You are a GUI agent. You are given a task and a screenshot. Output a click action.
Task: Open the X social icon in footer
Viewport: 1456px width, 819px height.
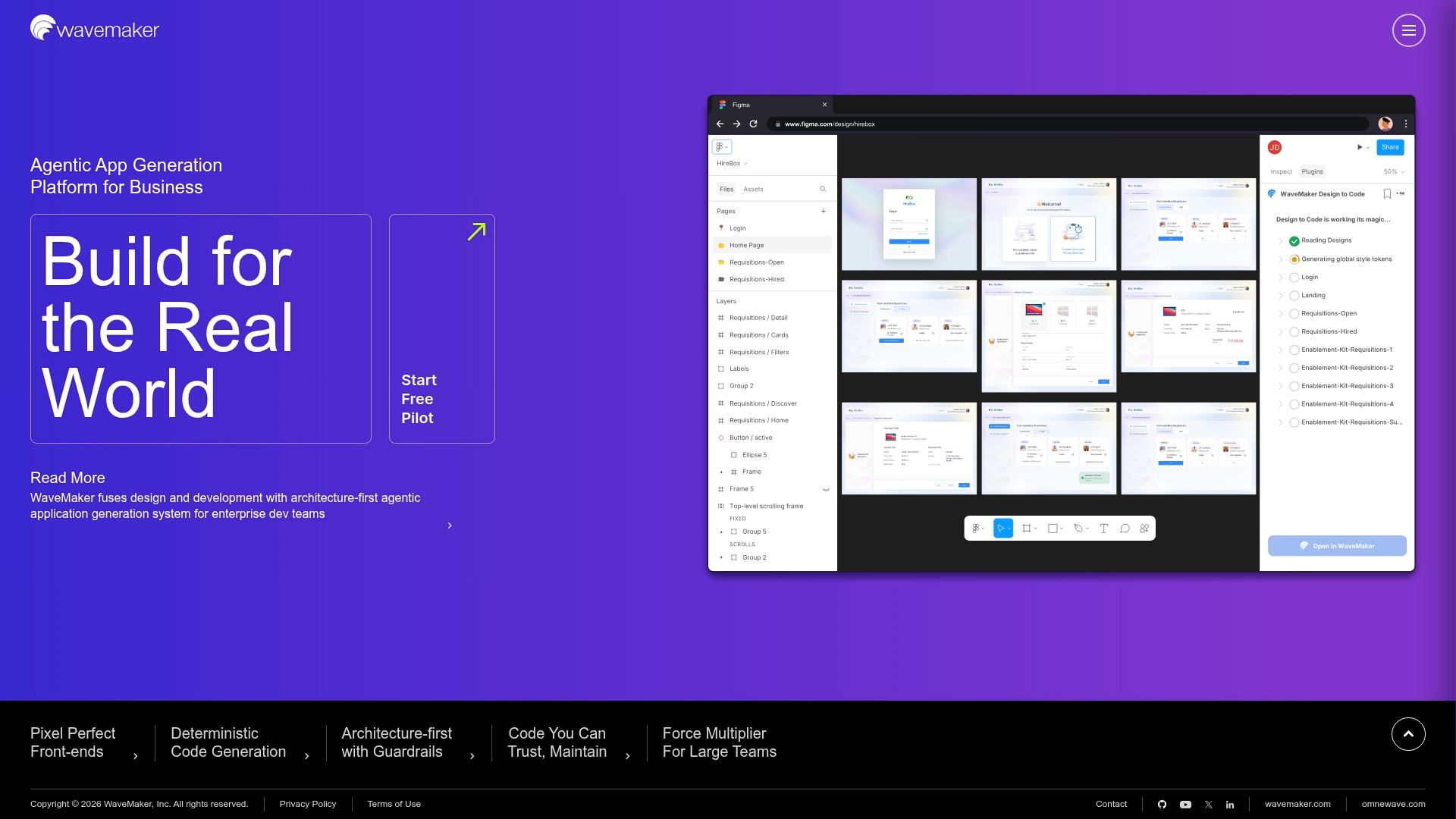[1209, 805]
